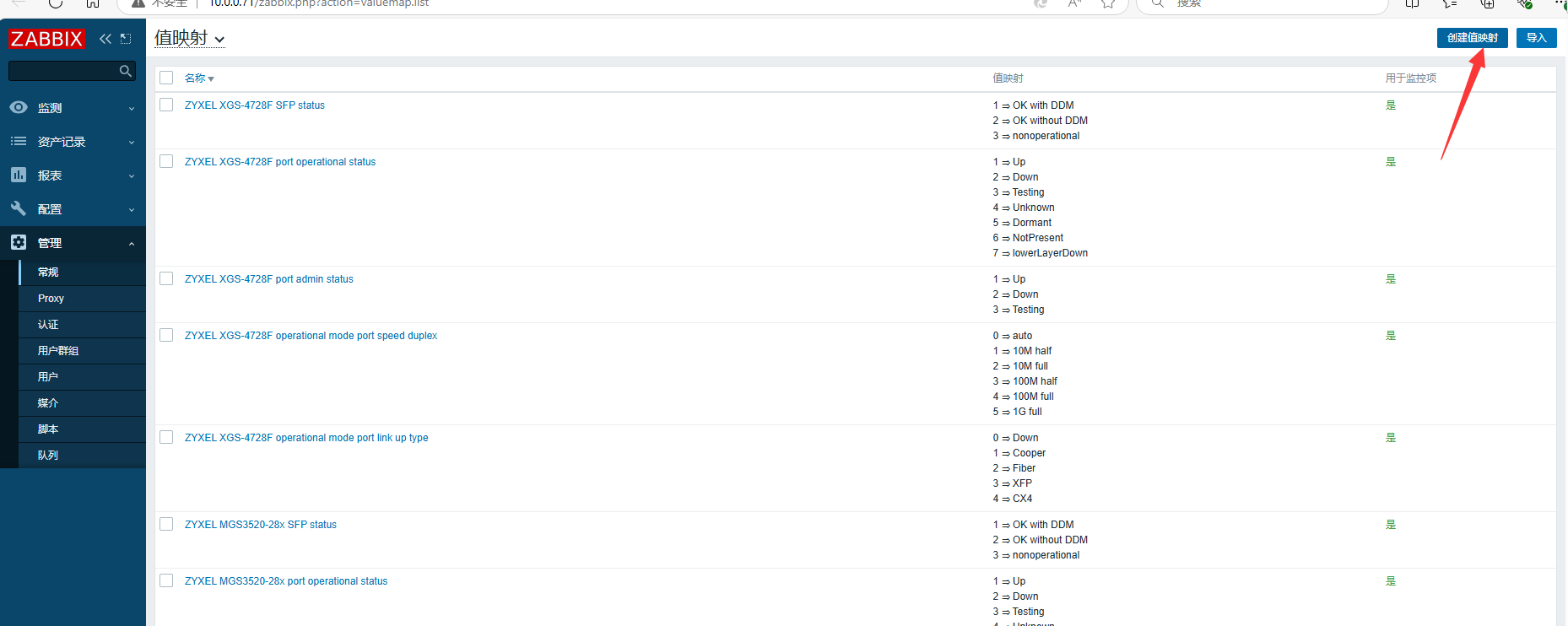Click the sidebar search magnifier icon

pyautogui.click(x=126, y=71)
